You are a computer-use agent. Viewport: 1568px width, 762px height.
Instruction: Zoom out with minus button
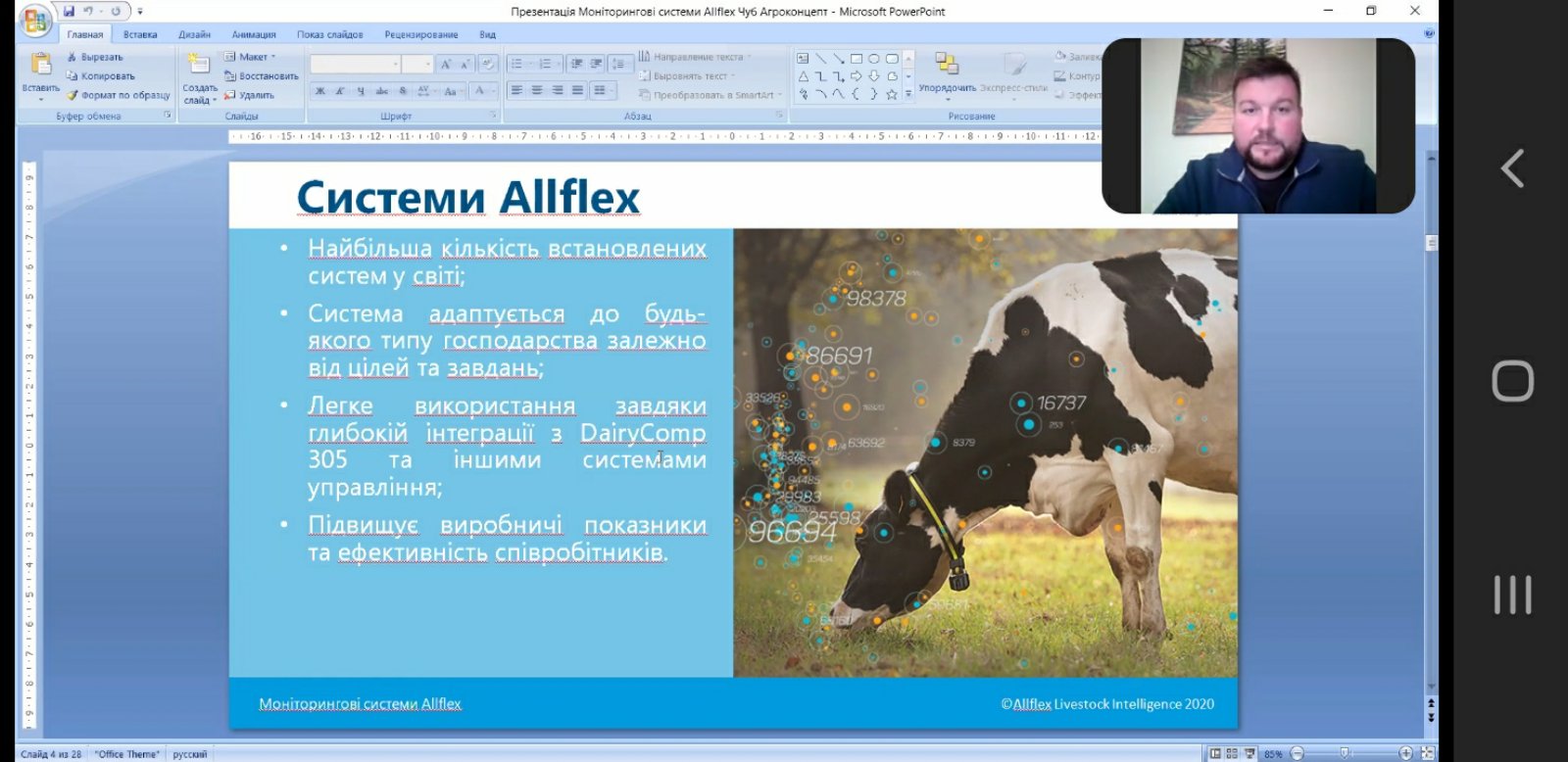click(1297, 753)
